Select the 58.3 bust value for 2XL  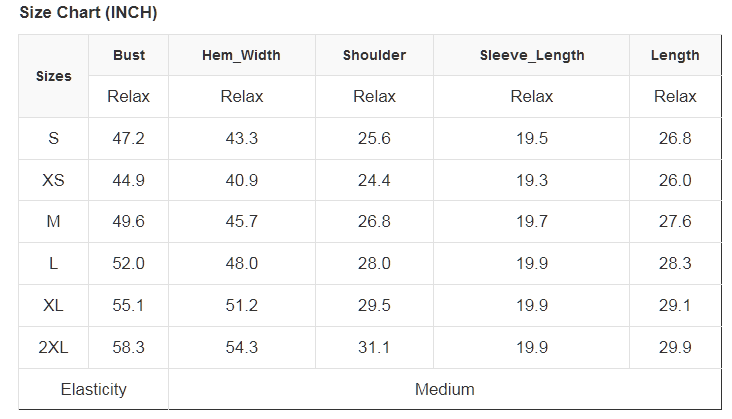[128, 347]
